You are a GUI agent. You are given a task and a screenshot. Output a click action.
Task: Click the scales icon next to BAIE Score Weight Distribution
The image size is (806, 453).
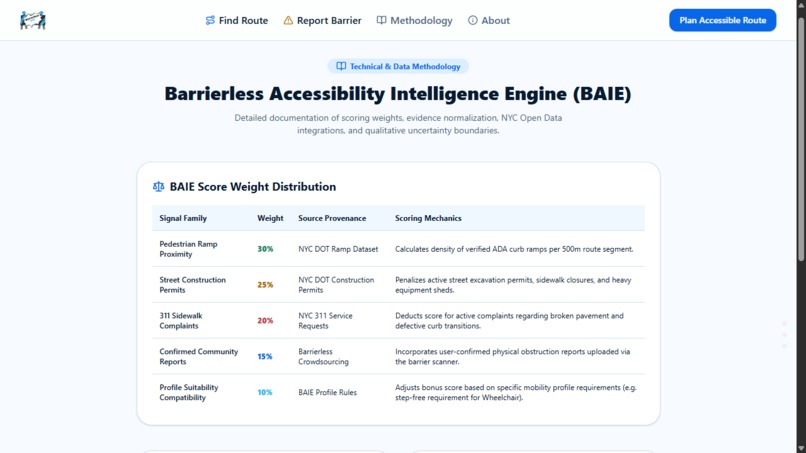pos(158,187)
